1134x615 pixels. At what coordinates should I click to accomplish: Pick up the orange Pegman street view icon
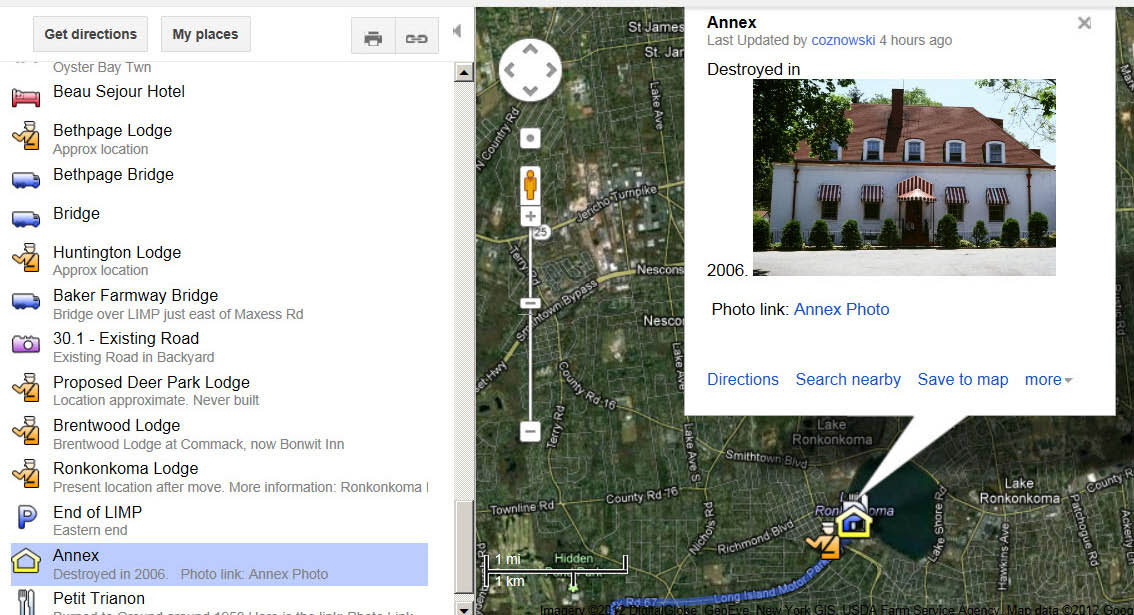point(530,184)
